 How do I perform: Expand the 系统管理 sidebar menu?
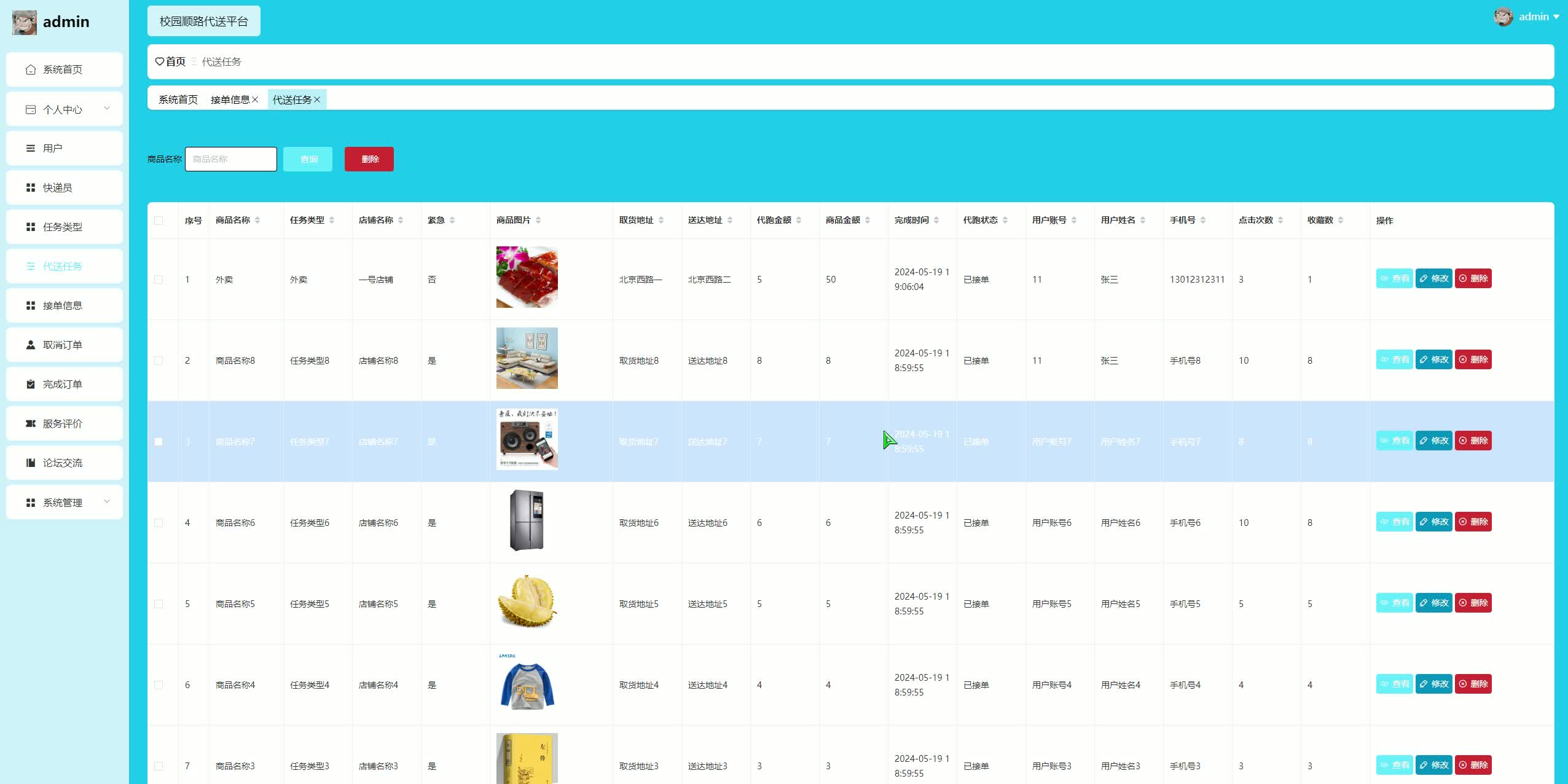pyautogui.click(x=107, y=502)
